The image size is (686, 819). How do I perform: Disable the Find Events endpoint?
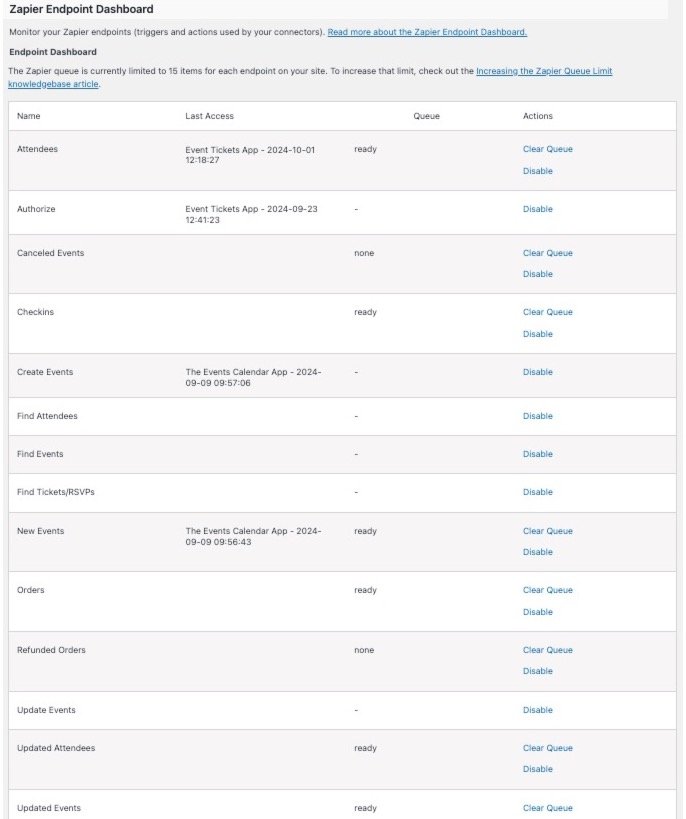[537, 454]
